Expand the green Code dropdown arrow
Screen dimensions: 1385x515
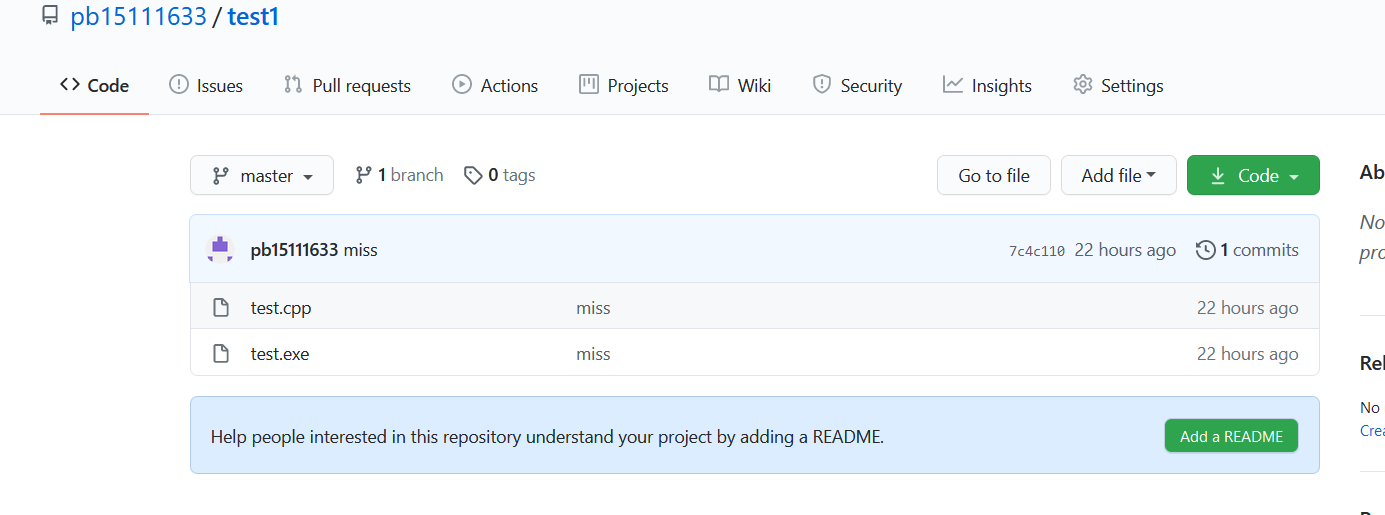coord(1294,177)
